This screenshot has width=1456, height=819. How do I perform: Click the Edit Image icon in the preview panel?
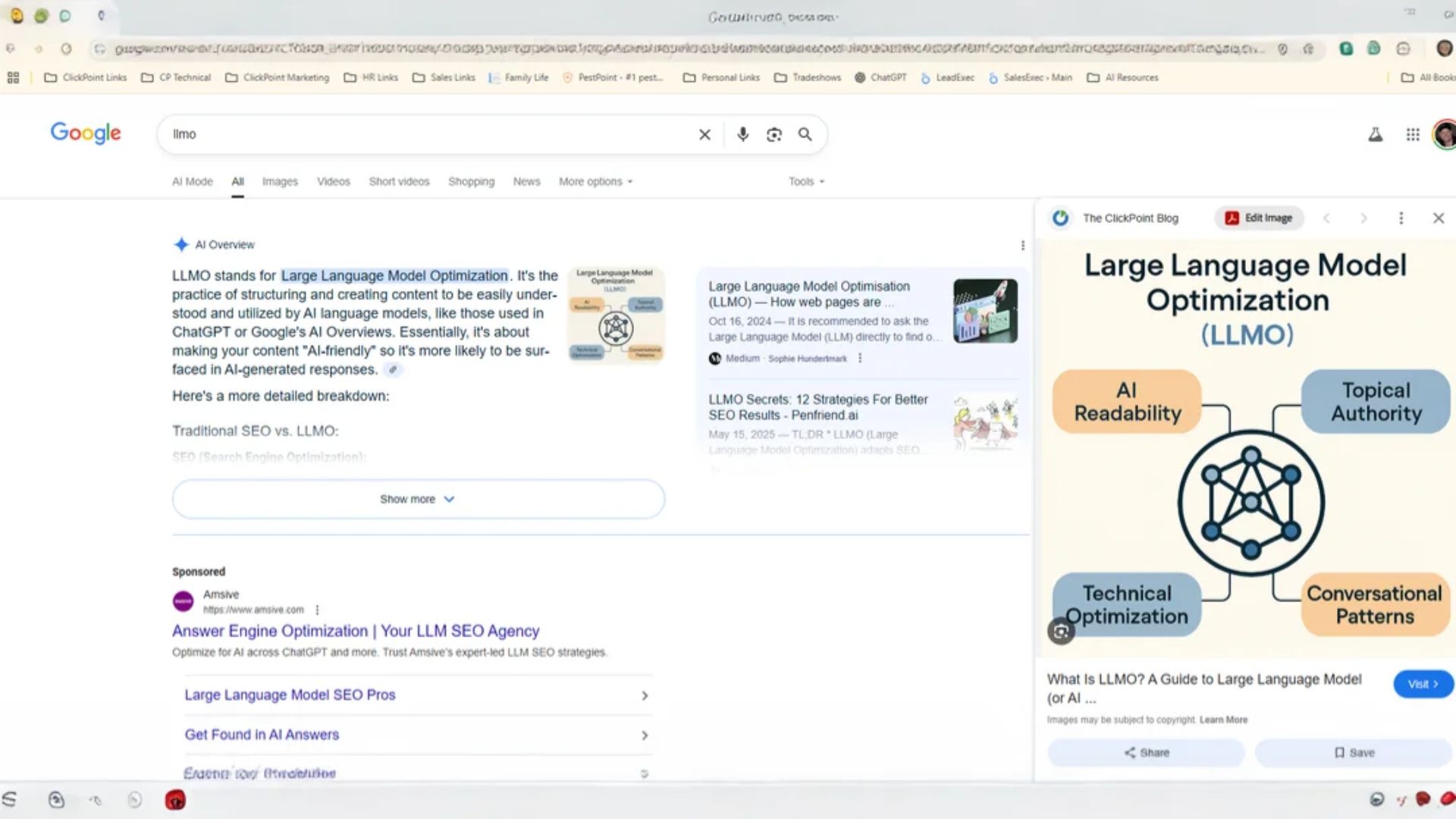point(1258,218)
